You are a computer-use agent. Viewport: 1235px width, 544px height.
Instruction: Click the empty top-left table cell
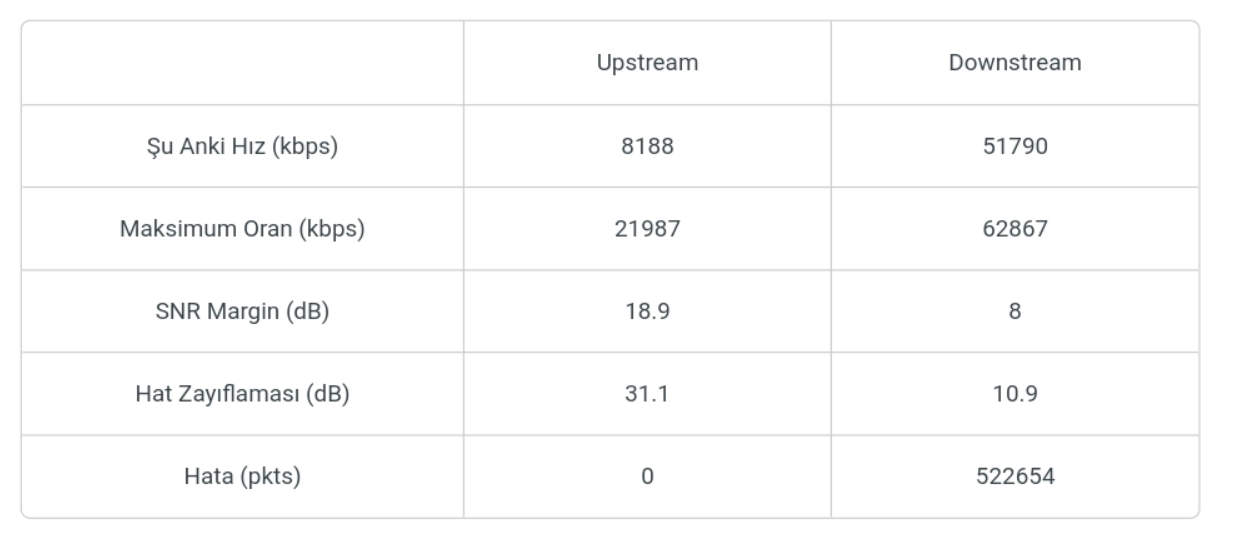241,63
